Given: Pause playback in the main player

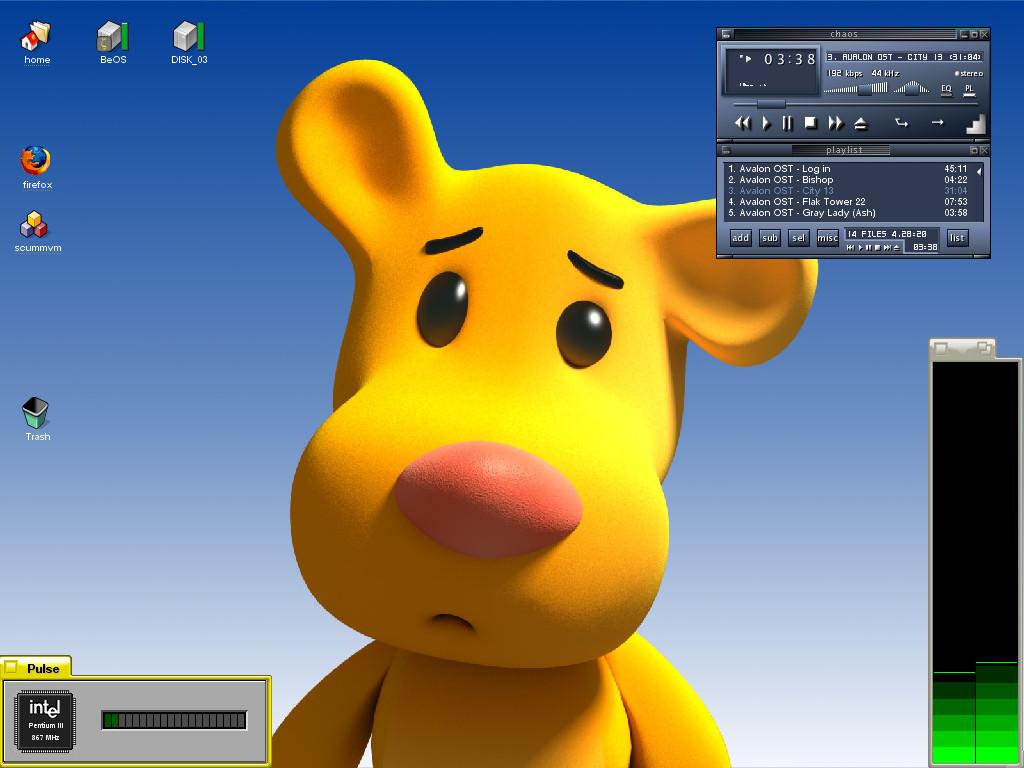Looking at the screenshot, I should click(x=788, y=123).
